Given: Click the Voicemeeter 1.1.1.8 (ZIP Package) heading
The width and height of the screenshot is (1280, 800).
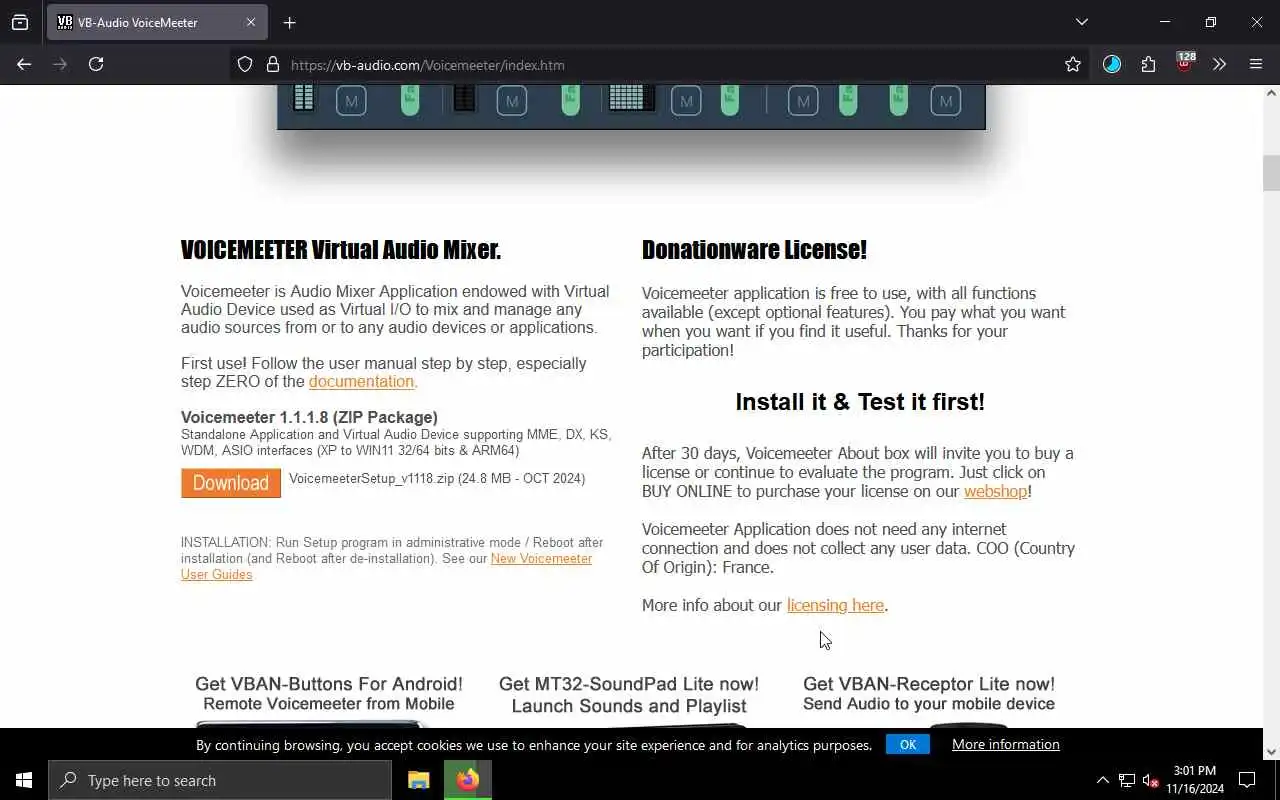Looking at the screenshot, I should (x=309, y=417).
